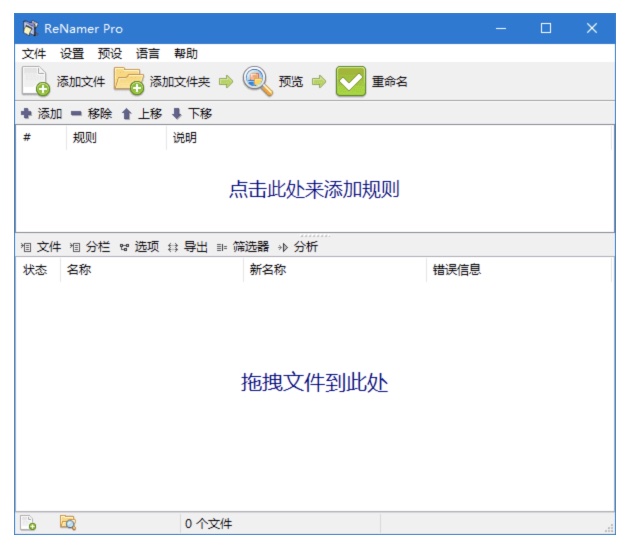Click the 预览 button label

291,82
